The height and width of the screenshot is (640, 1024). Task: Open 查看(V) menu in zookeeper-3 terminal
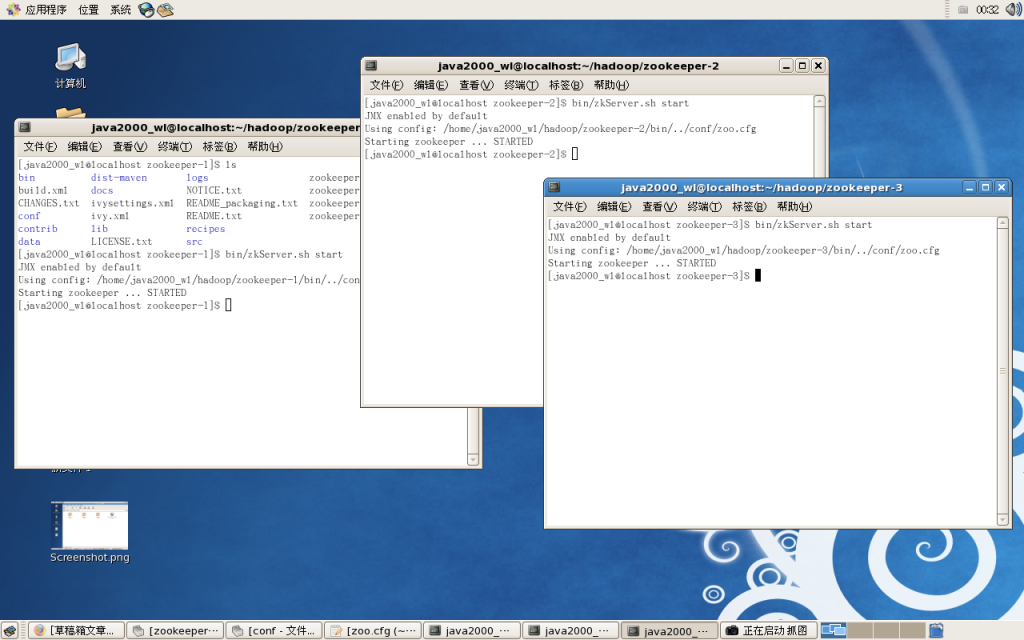pos(660,206)
